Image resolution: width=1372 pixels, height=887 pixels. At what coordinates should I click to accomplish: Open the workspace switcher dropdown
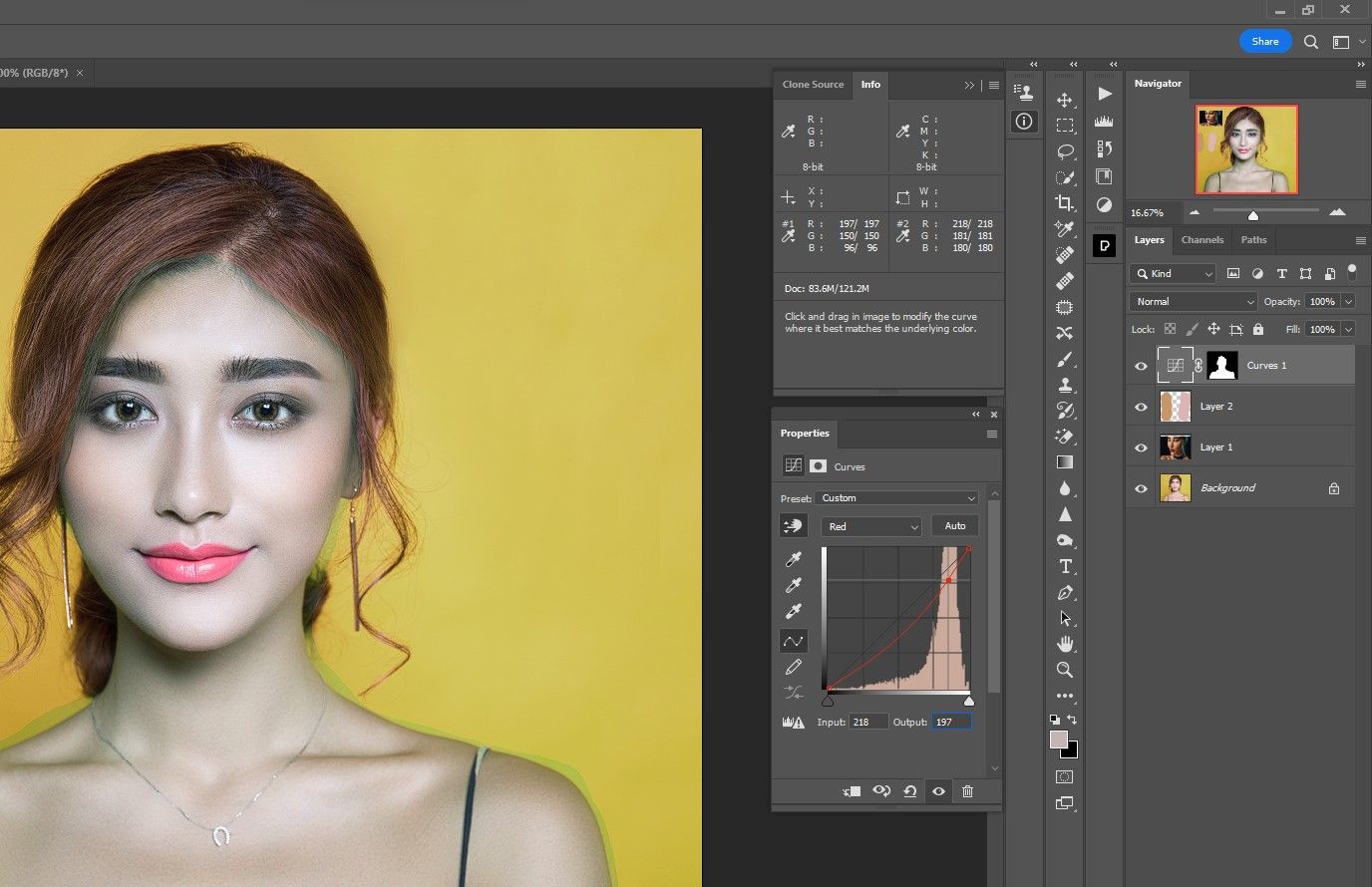pyautogui.click(x=1349, y=42)
